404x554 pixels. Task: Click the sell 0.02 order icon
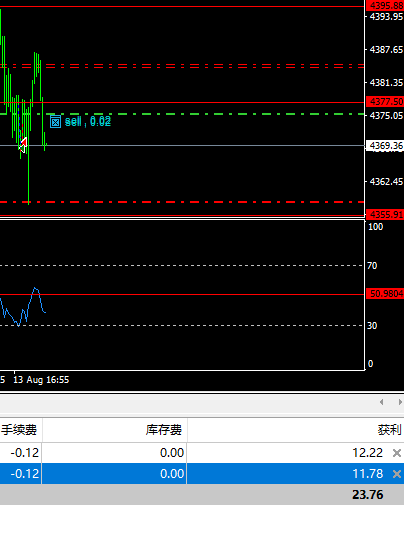tap(55, 122)
